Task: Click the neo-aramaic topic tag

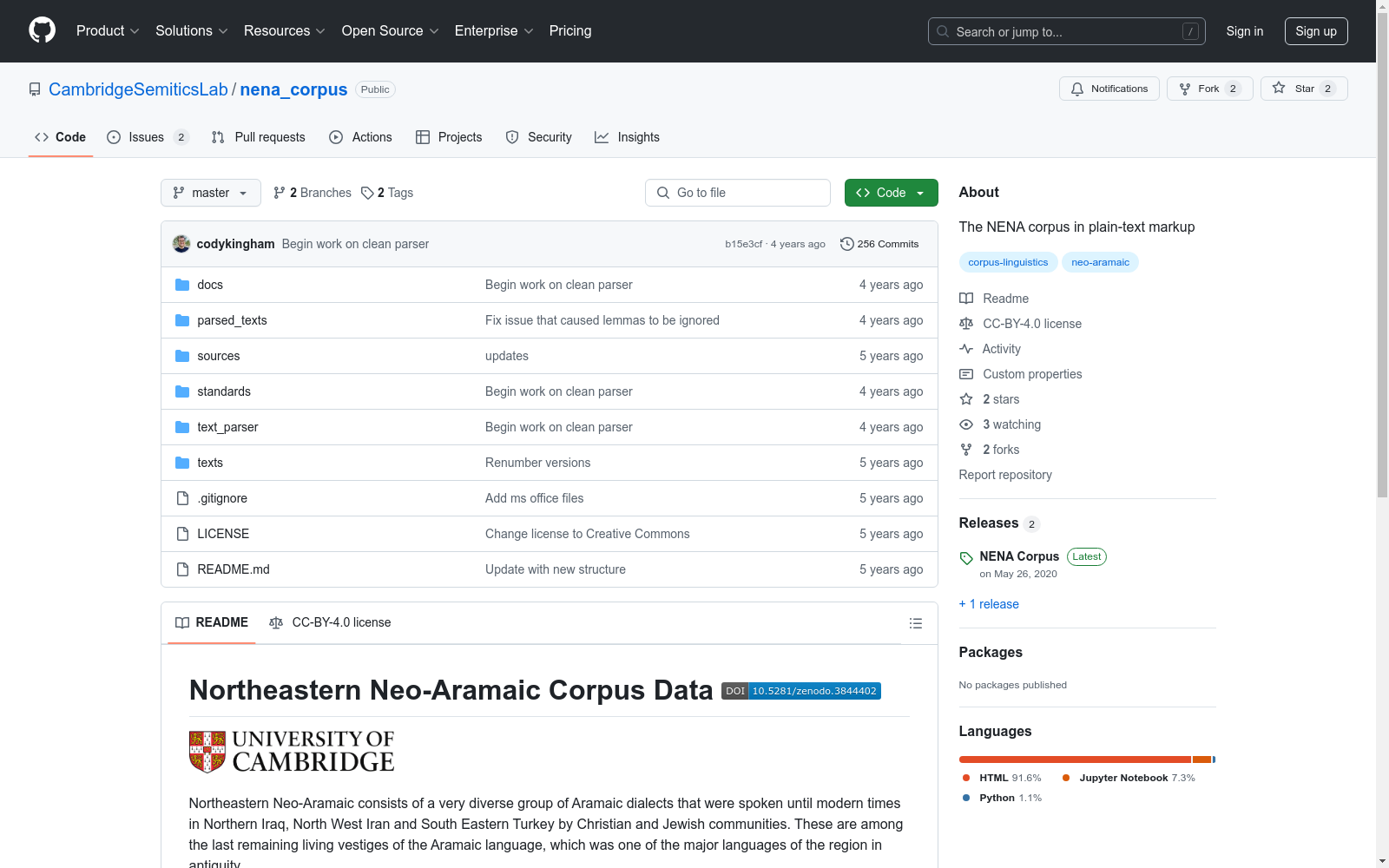Action: point(1100,262)
